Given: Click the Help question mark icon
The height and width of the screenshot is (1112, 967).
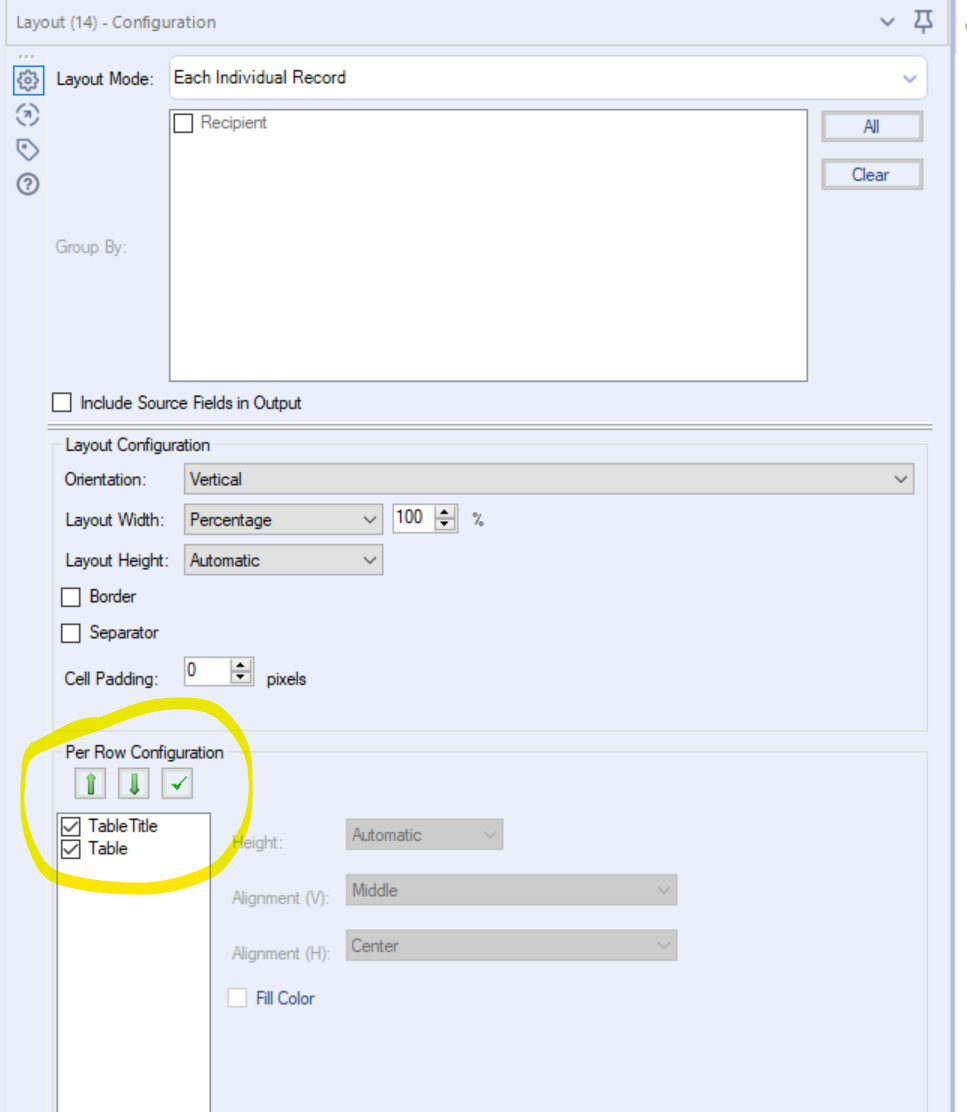Looking at the screenshot, I should pyautogui.click(x=27, y=183).
